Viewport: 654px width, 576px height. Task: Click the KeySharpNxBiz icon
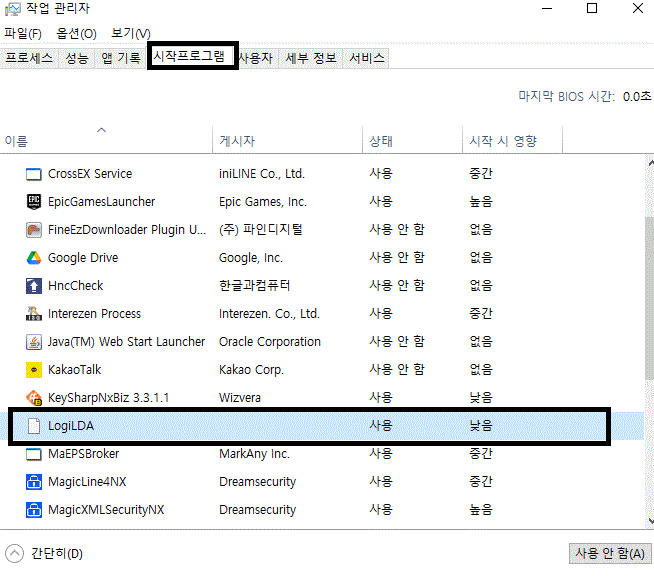coord(34,397)
